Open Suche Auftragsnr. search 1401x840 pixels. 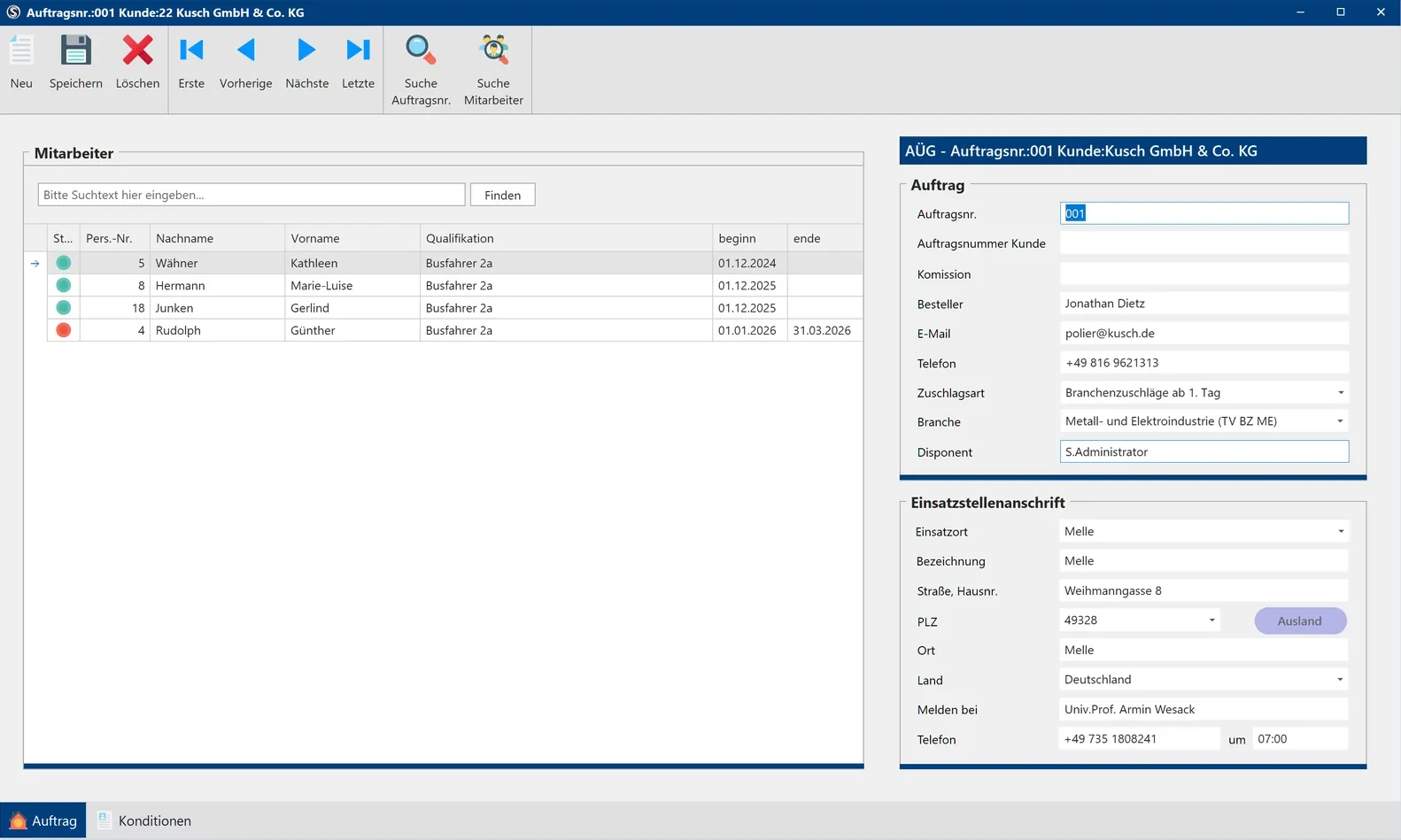pyautogui.click(x=422, y=70)
